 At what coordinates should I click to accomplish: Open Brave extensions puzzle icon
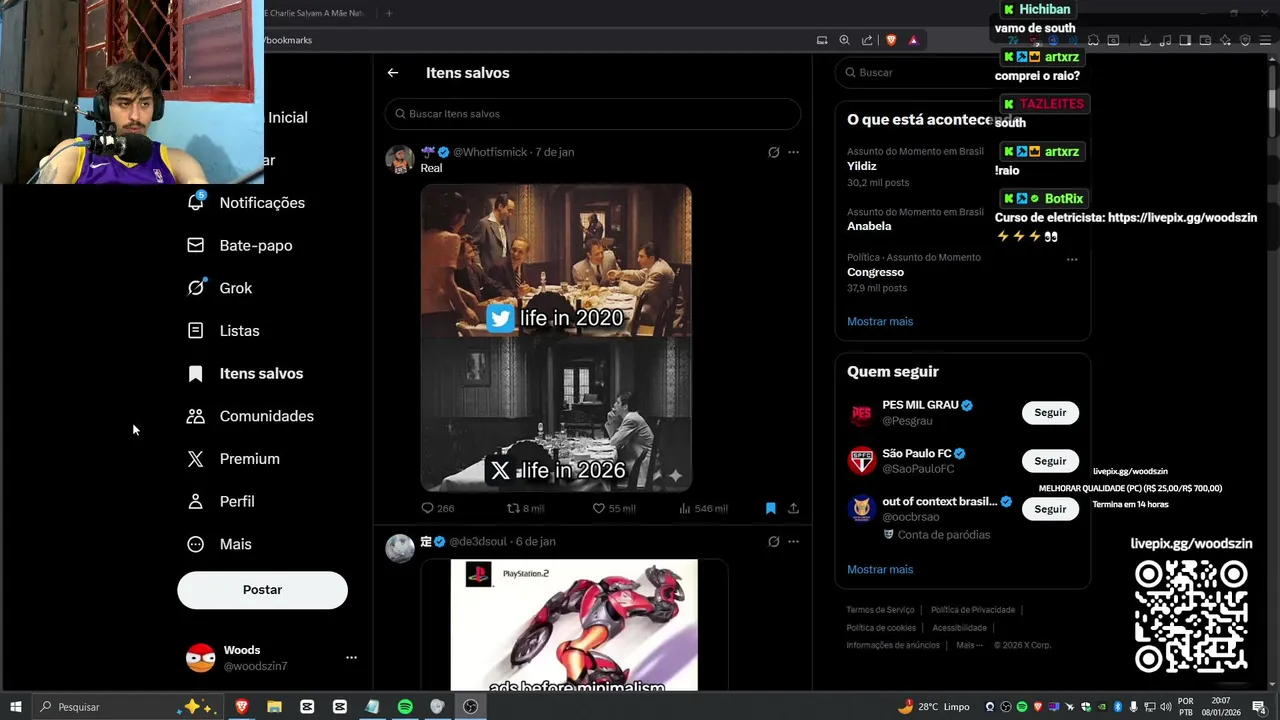click(x=1093, y=40)
